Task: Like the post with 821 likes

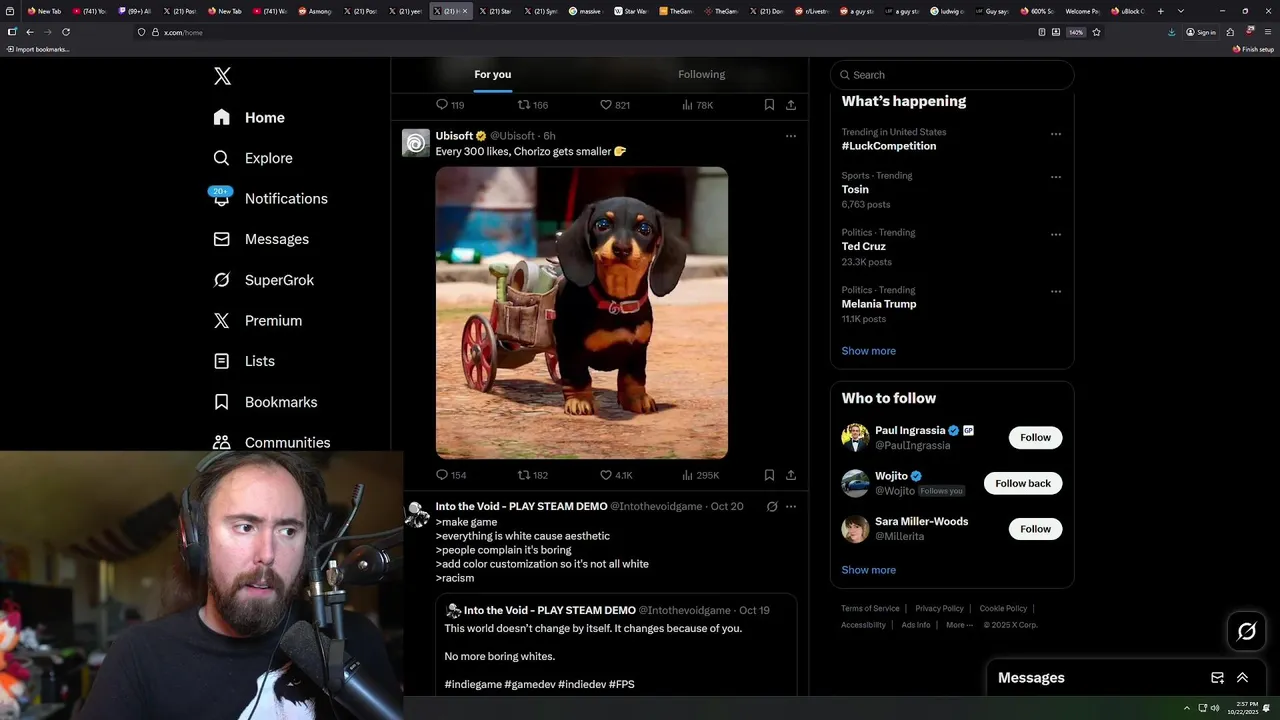Action: click(x=614, y=105)
